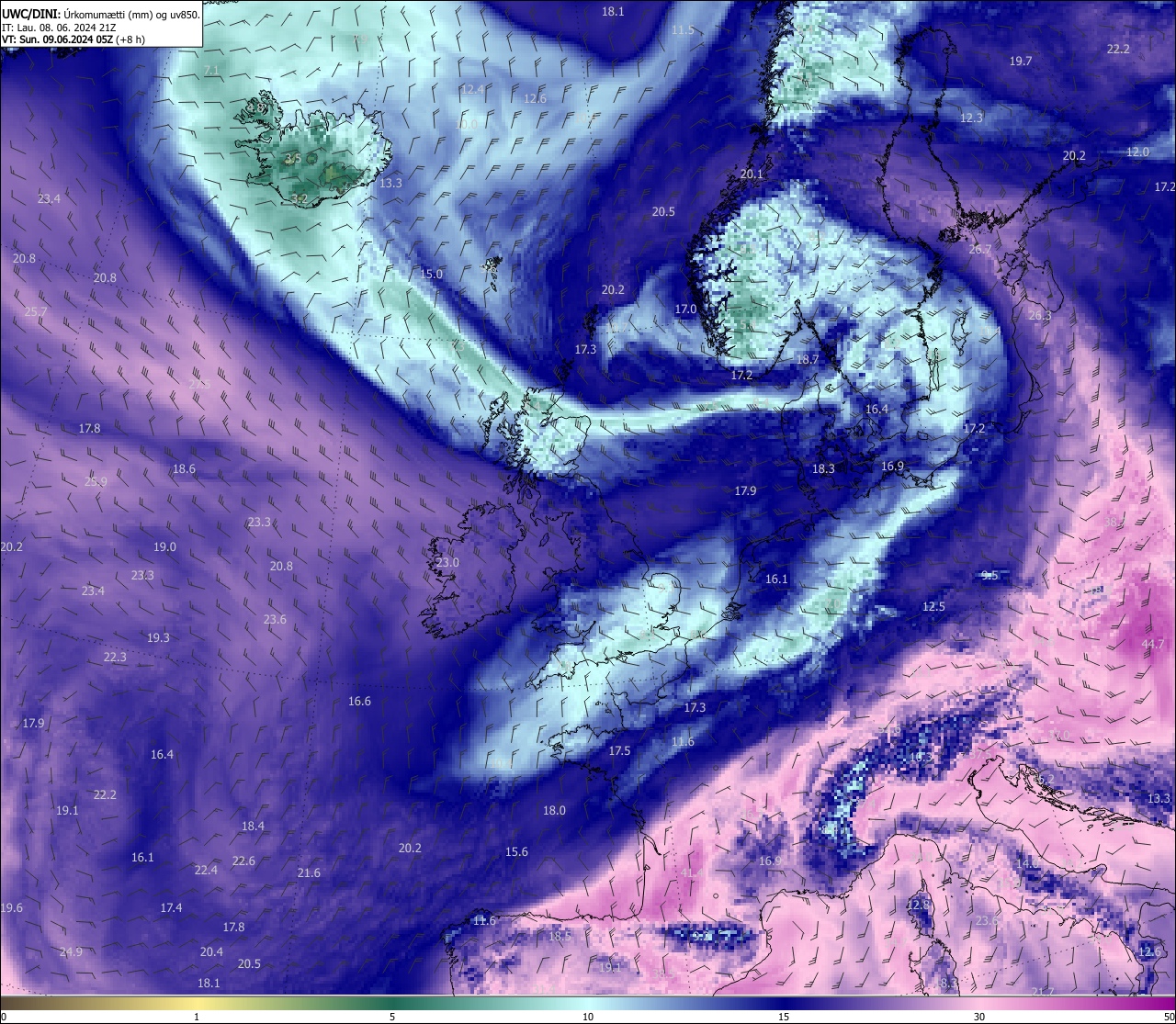This screenshot has width=1176, height=1024.
Task: Click the 23.0 value over Ireland
Action: (447, 562)
